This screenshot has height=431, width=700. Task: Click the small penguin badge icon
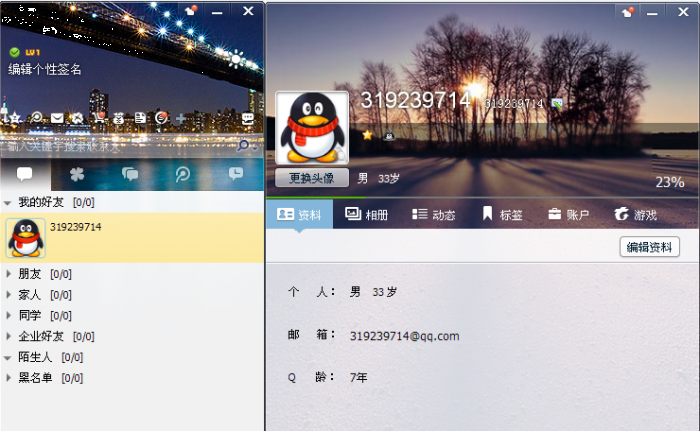pos(389,134)
